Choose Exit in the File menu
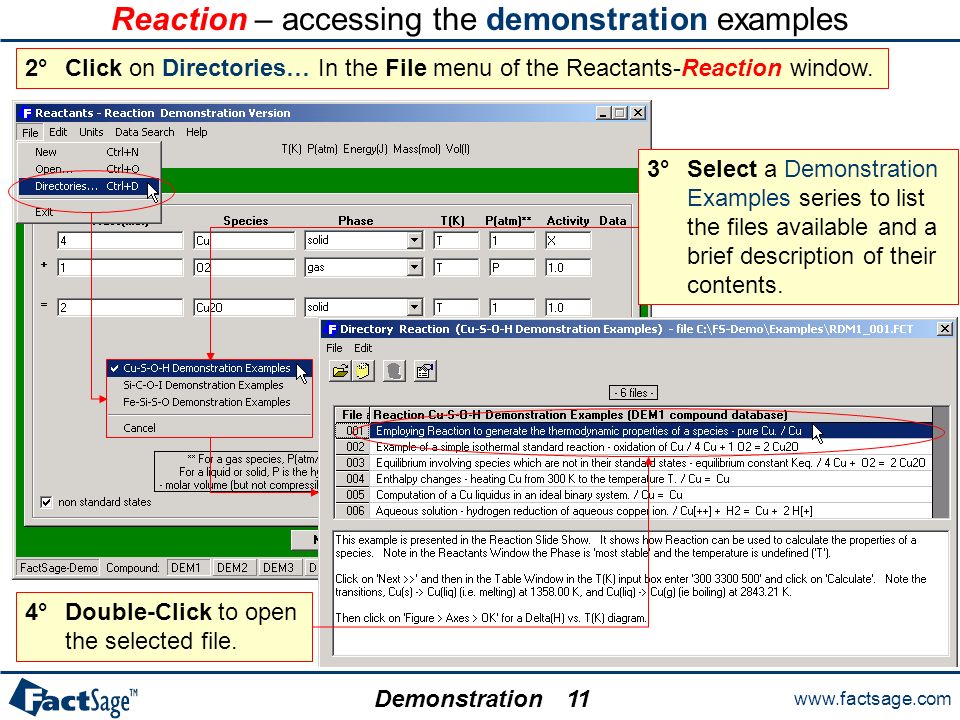This screenshot has width=960, height=720. [x=89, y=212]
